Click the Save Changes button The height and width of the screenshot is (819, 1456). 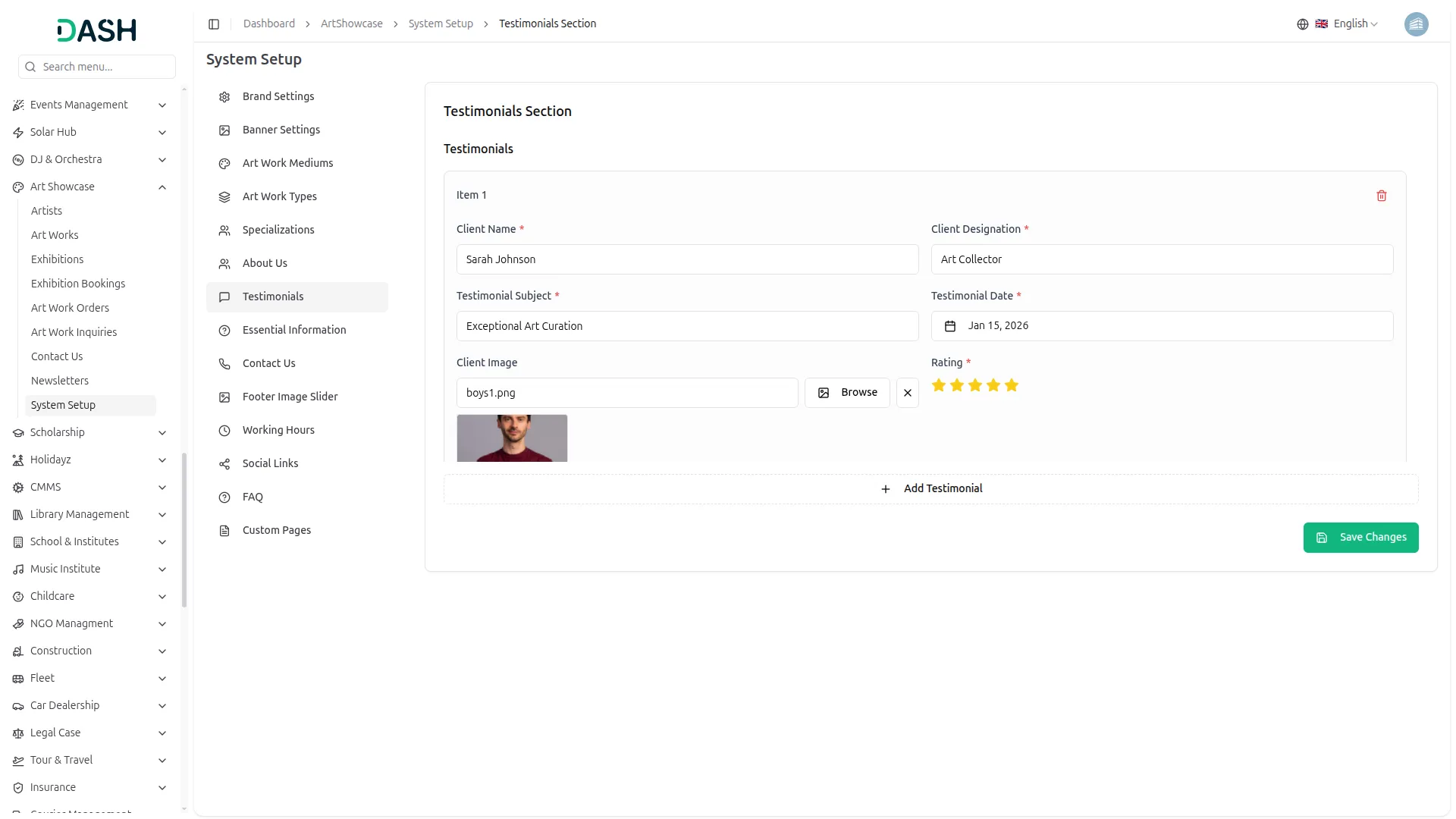click(1360, 538)
